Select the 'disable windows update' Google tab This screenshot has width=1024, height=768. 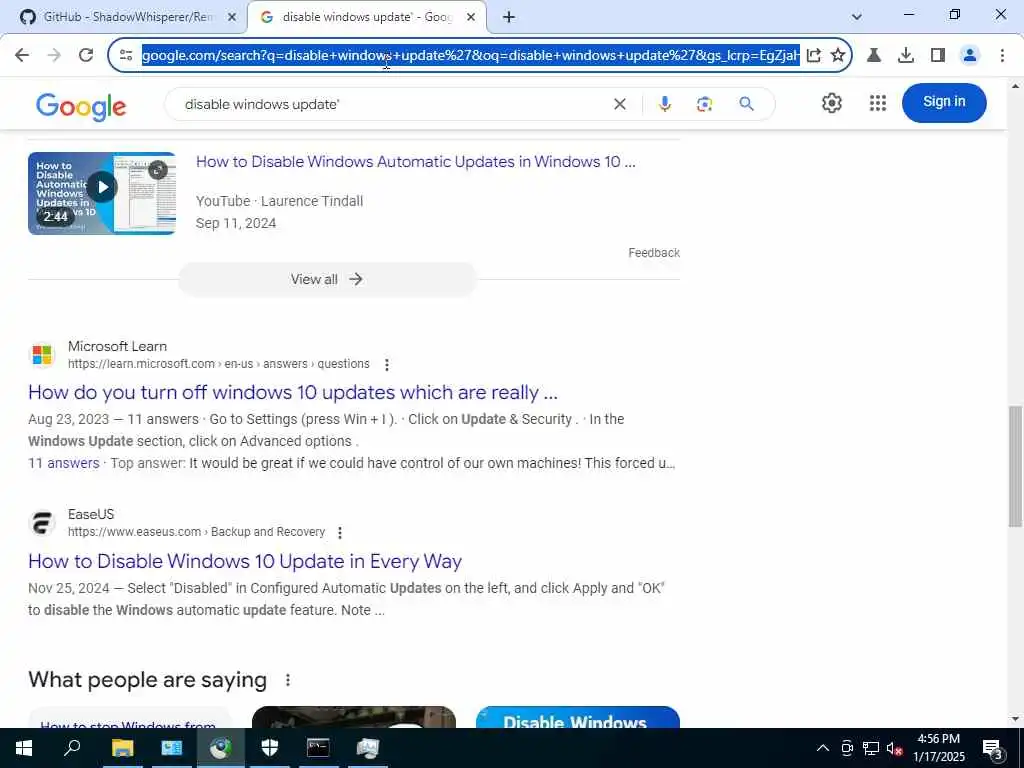(x=366, y=17)
